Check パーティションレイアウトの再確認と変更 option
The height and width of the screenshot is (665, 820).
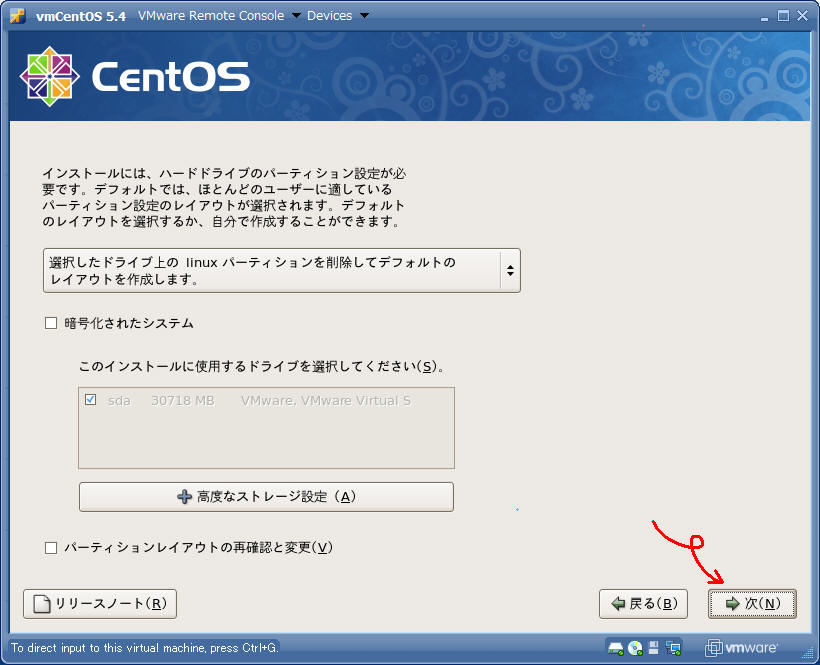[51, 547]
